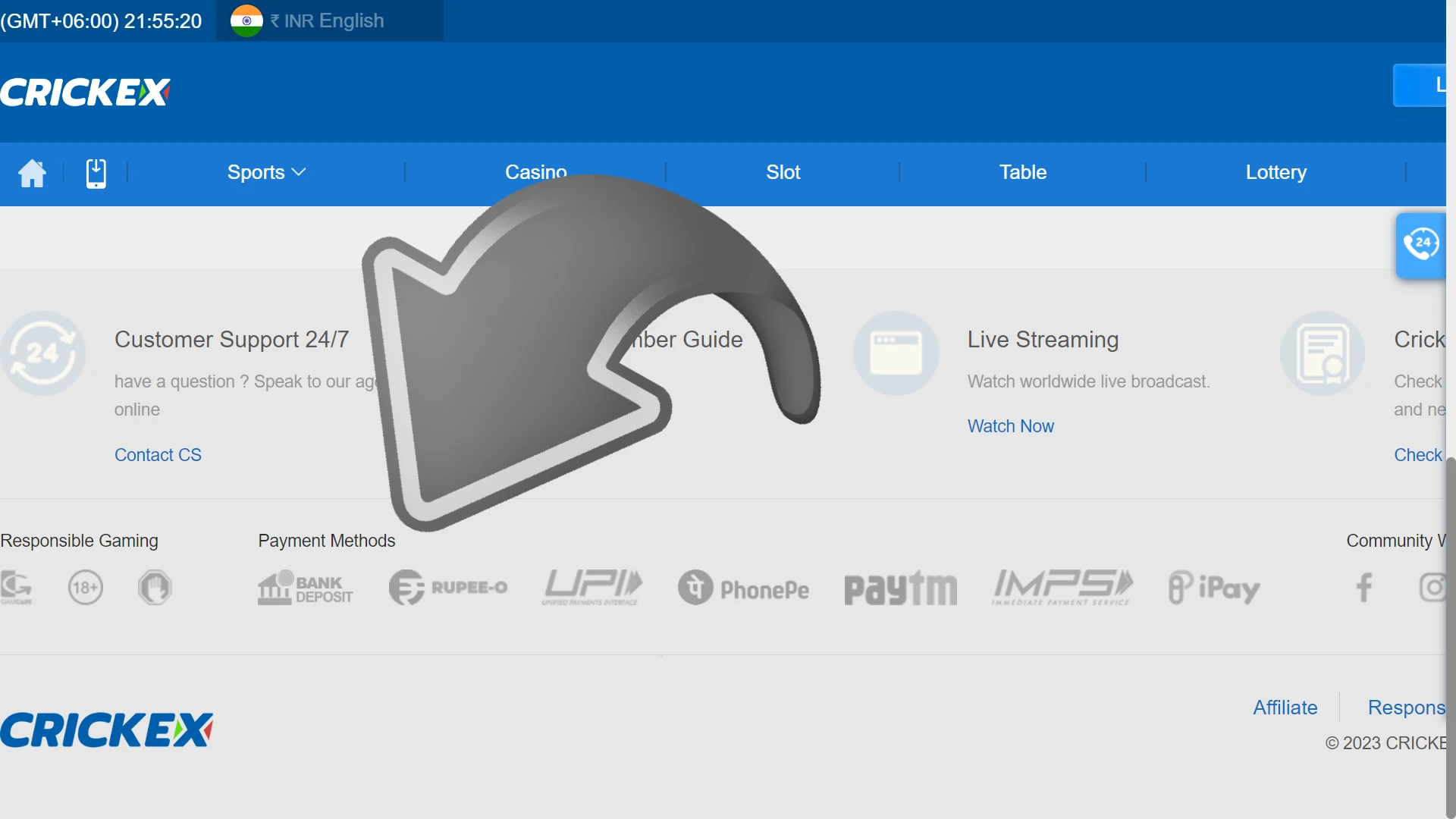
Task: Click the Contact CS link
Action: pos(158,455)
